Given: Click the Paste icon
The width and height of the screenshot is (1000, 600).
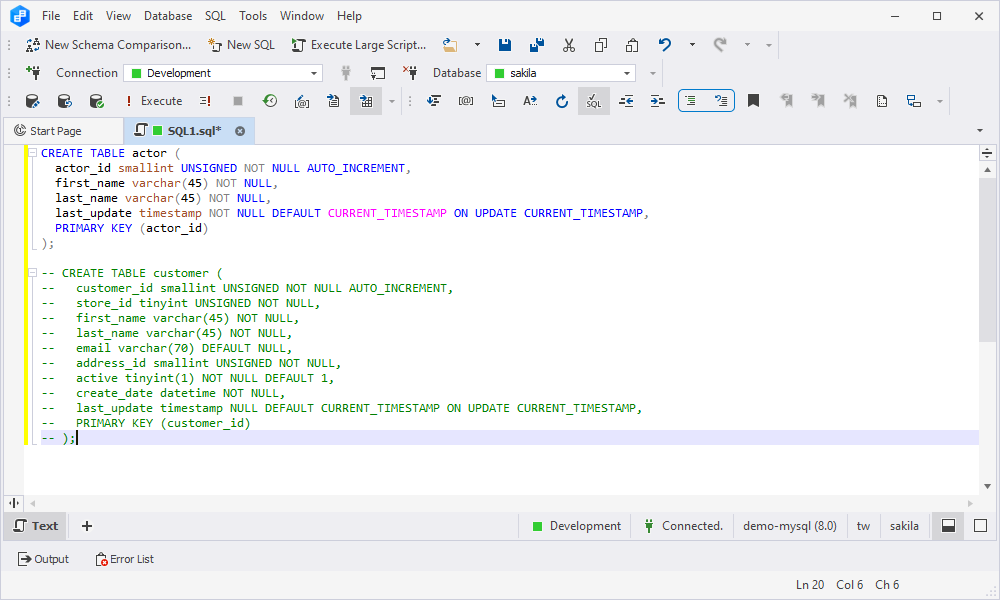Looking at the screenshot, I should point(632,45).
